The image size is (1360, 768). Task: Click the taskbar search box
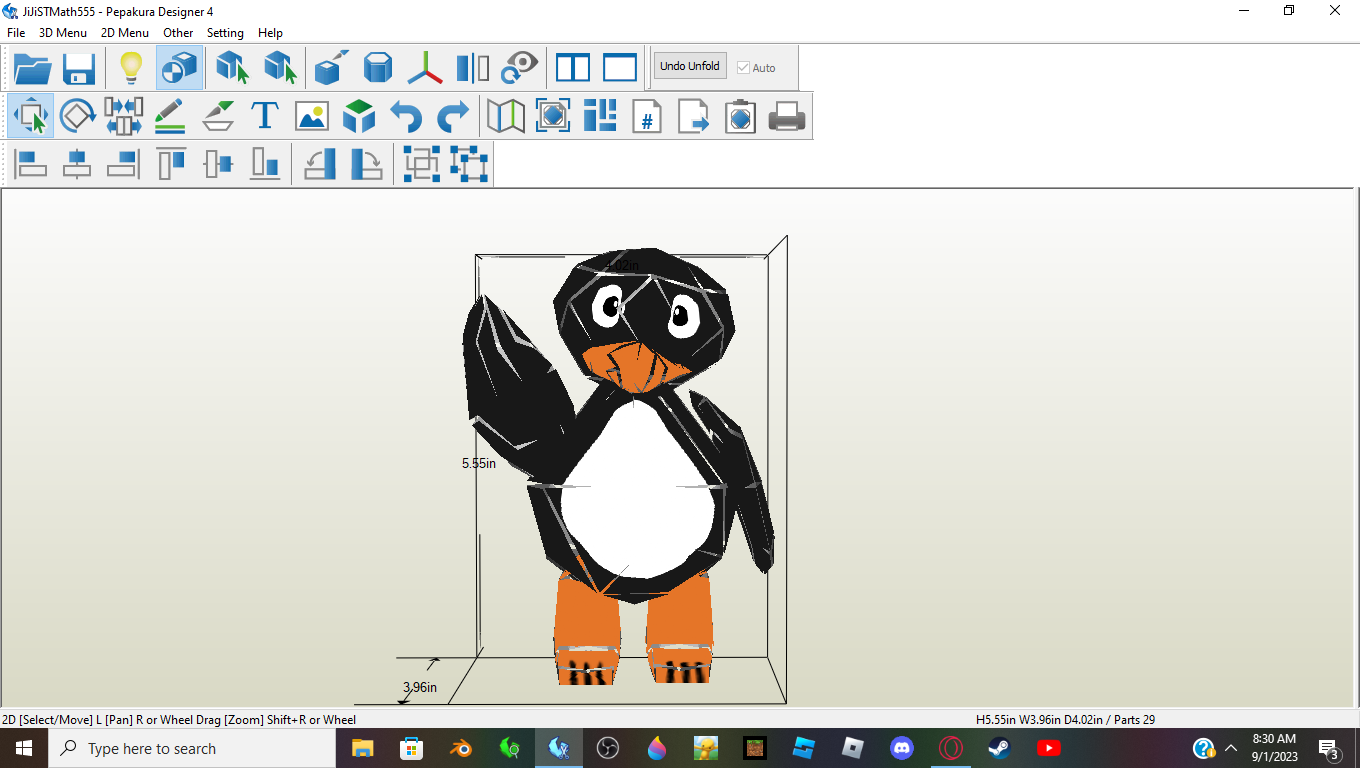[192, 748]
